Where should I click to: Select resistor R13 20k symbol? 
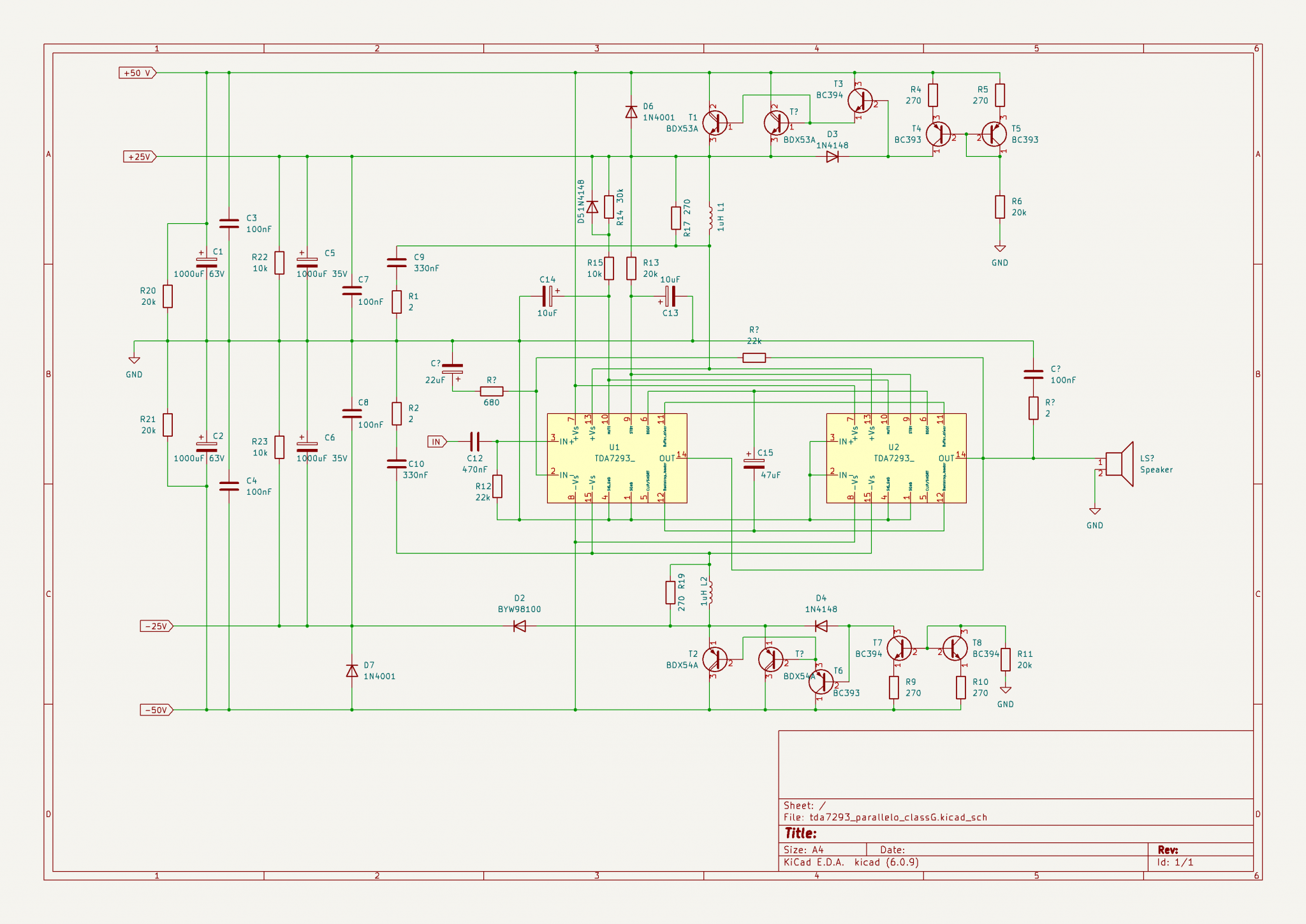pos(631,268)
